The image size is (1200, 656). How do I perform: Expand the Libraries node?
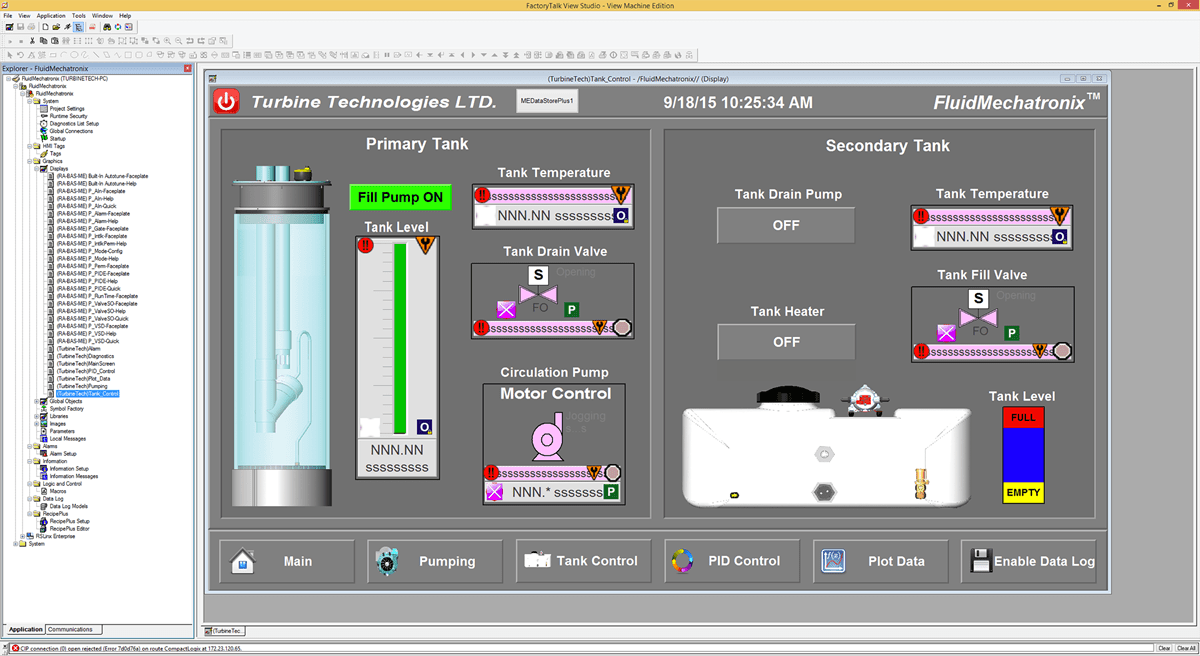37,416
